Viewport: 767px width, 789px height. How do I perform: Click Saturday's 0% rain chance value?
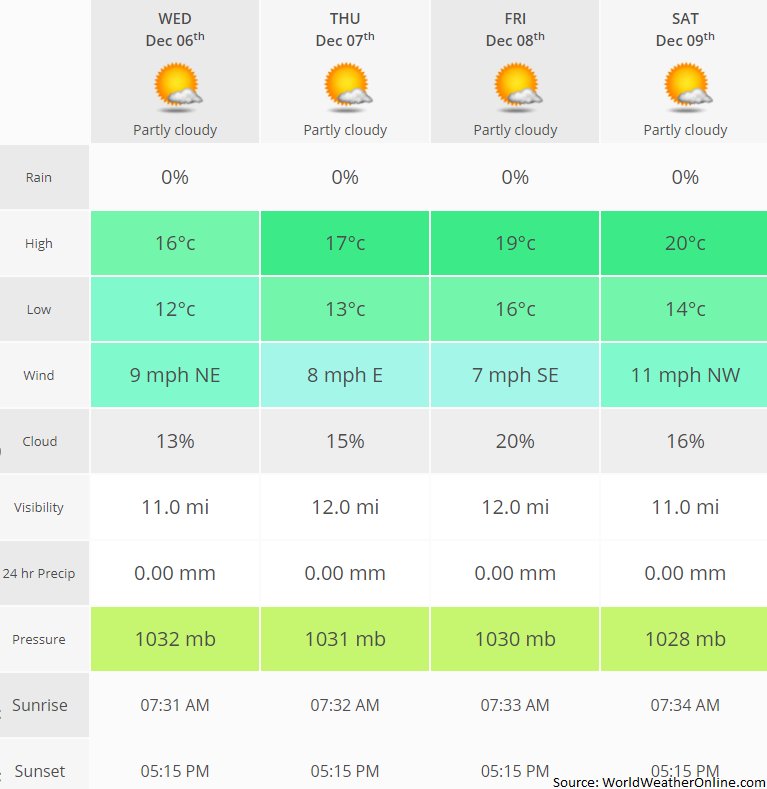[685, 177]
